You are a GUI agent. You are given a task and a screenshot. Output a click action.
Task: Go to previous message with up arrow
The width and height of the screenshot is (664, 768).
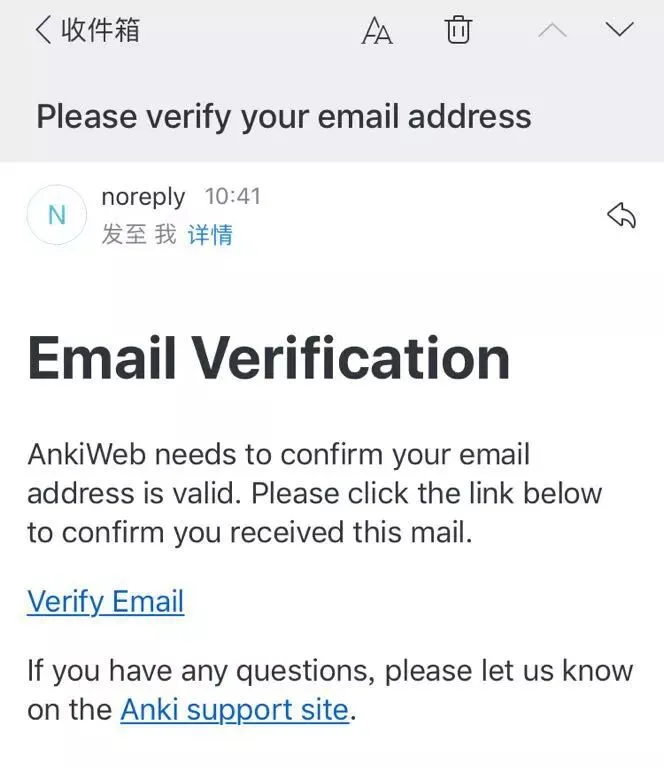[552, 30]
